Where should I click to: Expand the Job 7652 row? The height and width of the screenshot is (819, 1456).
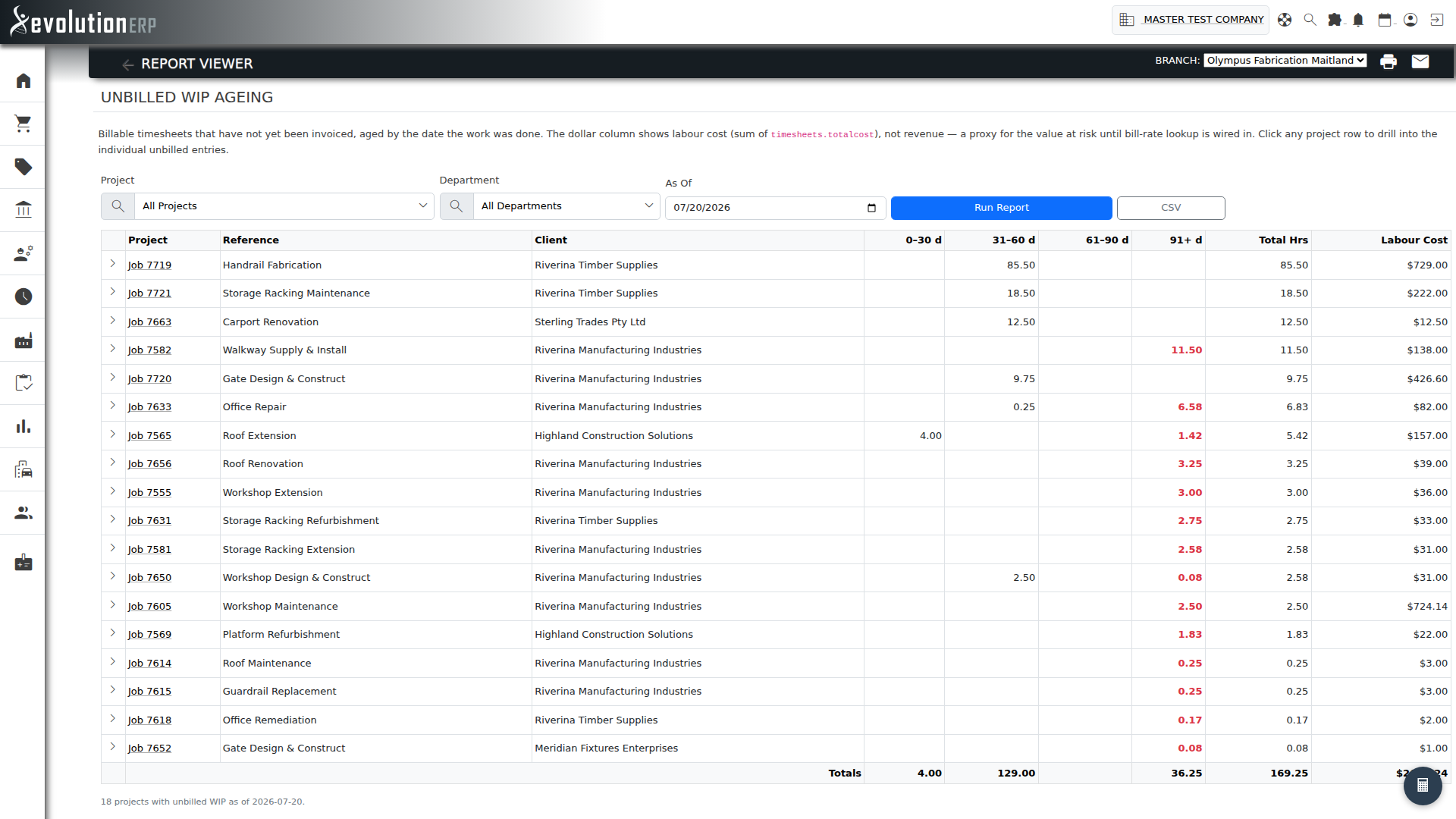pos(113,747)
